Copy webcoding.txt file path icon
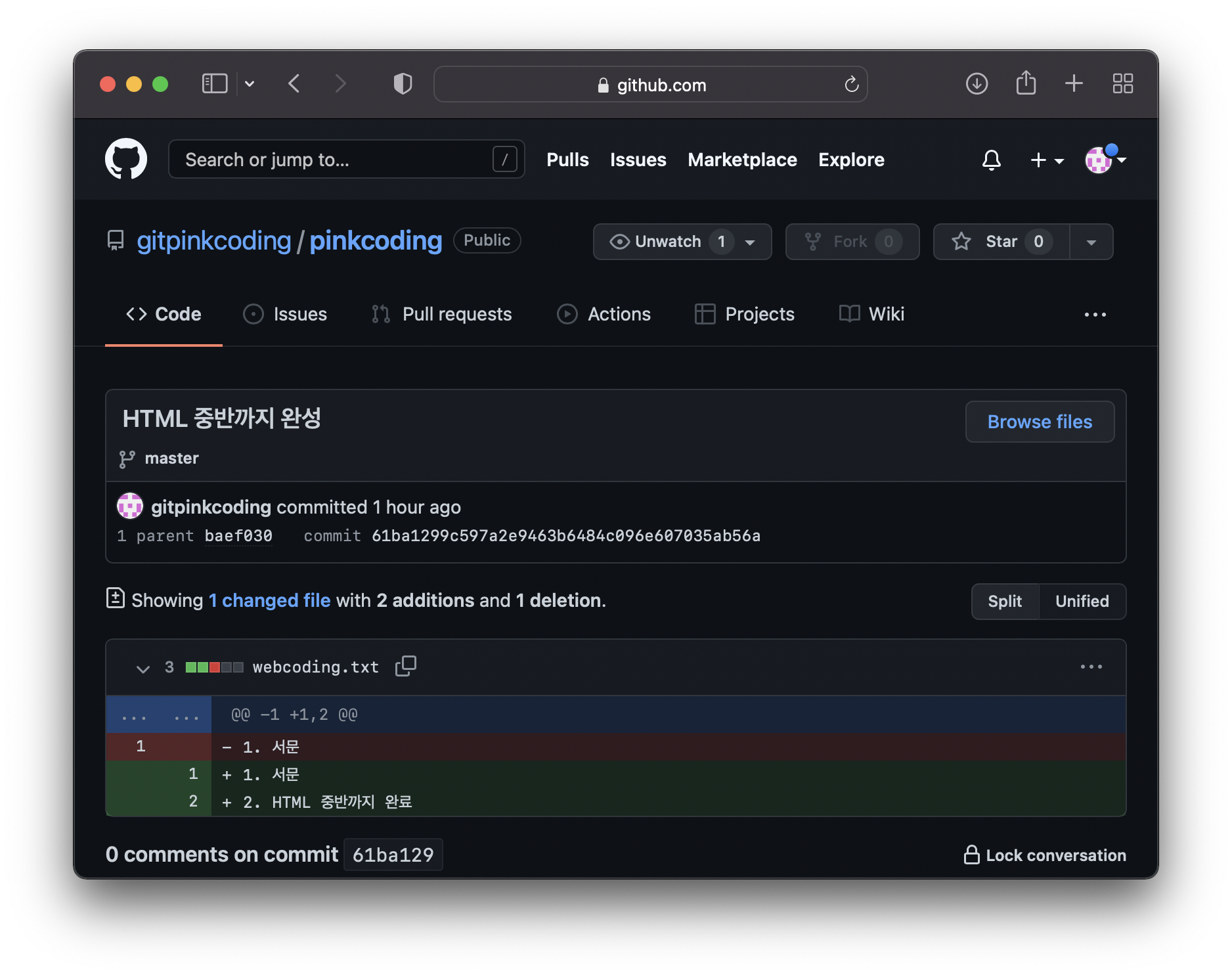1232x976 pixels. pos(406,666)
